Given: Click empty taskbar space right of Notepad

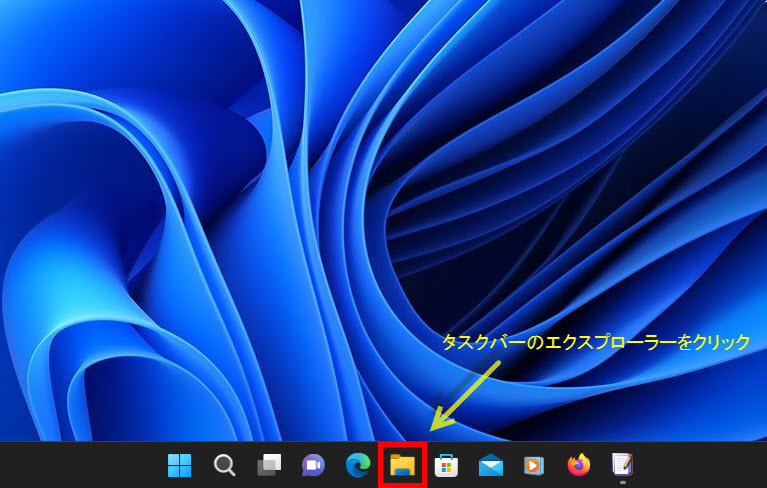Looking at the screenshot, I should [700, 465].
